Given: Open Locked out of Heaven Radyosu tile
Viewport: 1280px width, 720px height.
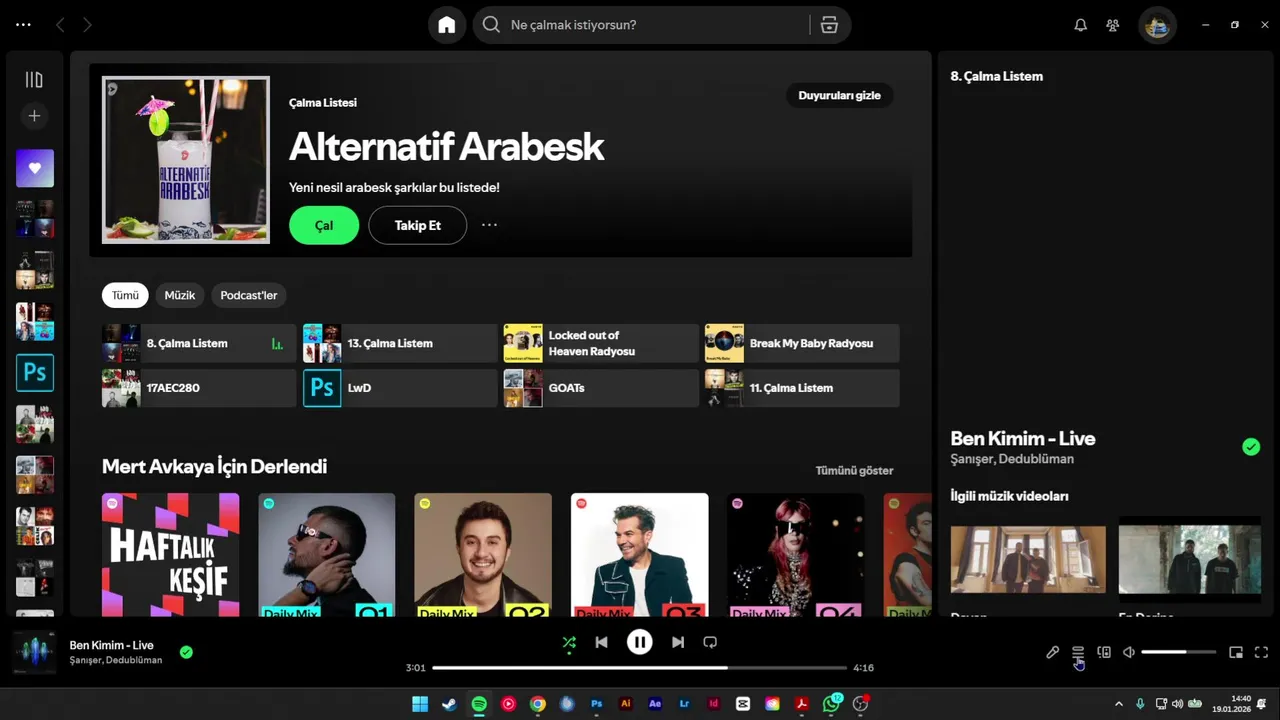Looking at the screenshot, I should pos(601,343).
